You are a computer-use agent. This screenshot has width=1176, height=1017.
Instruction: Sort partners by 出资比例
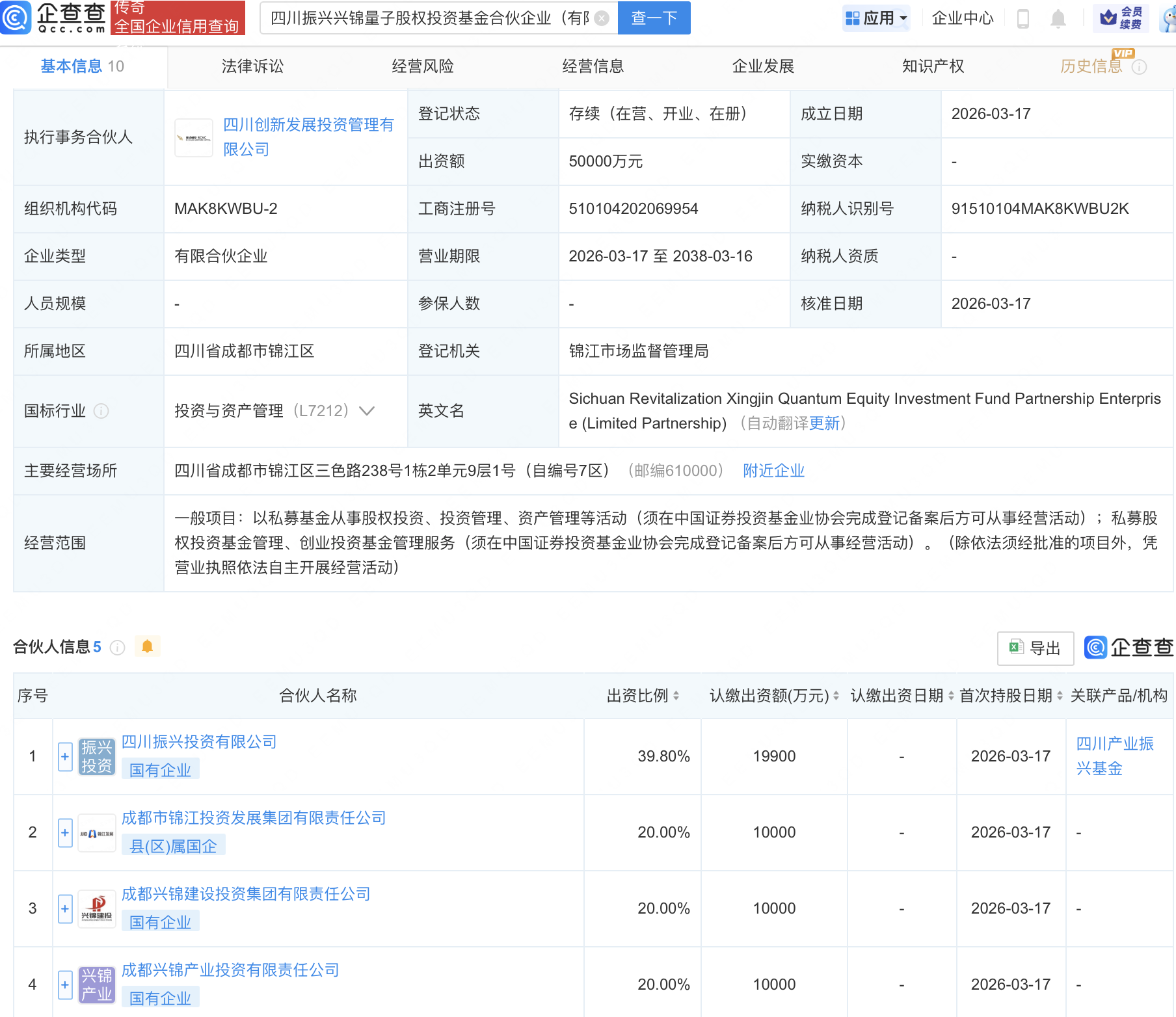pyautogui.click(x=676, y=696)
